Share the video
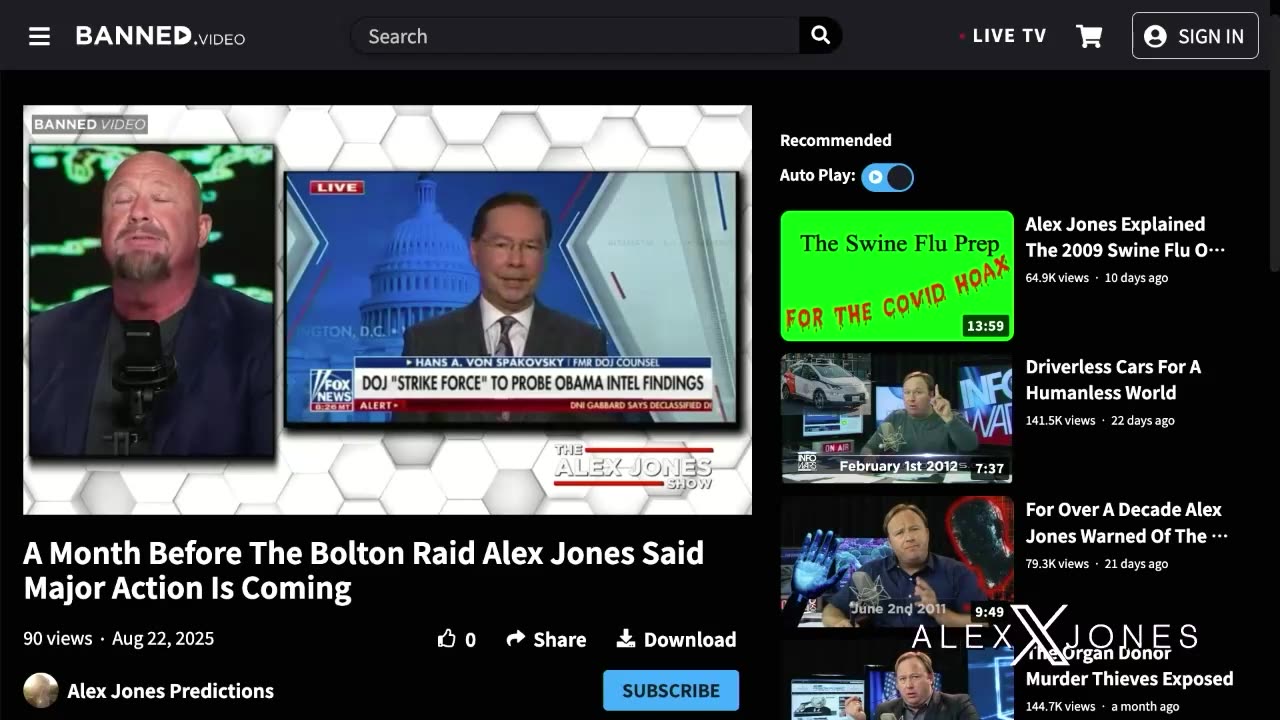The image size is (1280, 720). (546, 639)
